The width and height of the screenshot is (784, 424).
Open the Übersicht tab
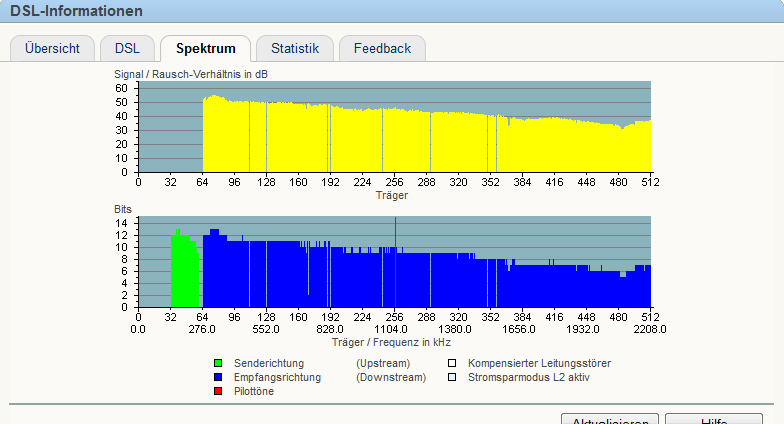(x=52, y=48)
